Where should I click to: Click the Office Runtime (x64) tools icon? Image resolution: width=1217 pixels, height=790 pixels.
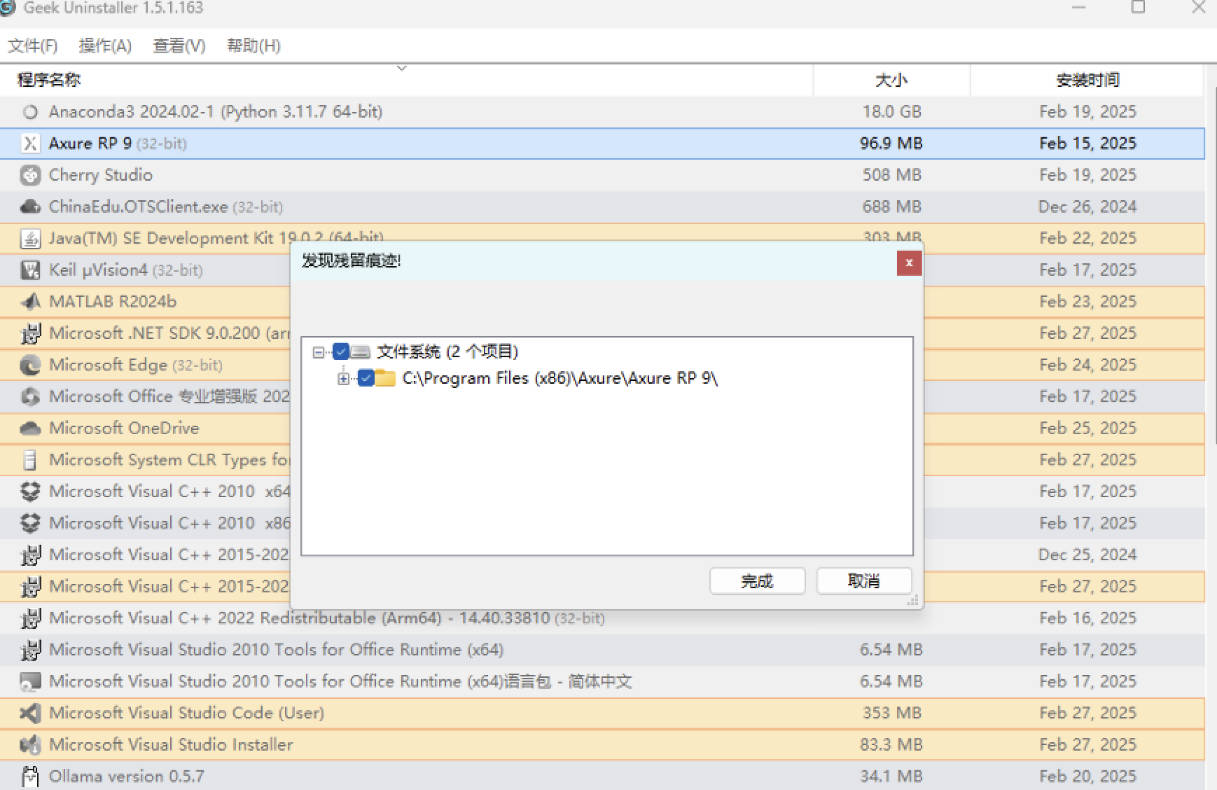coord(30,651)
